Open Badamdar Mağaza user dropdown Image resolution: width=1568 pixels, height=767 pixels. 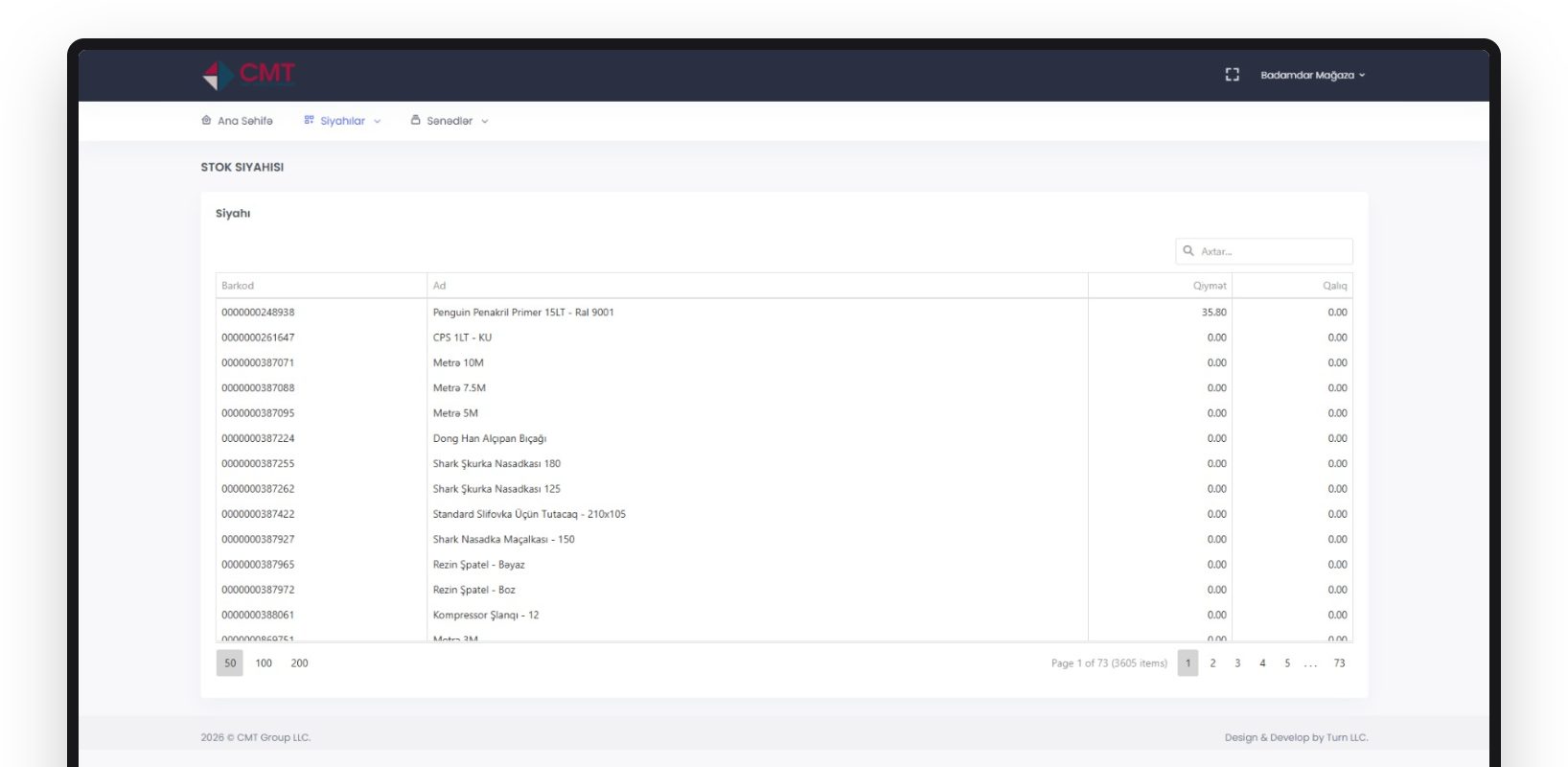point(1312,75)
